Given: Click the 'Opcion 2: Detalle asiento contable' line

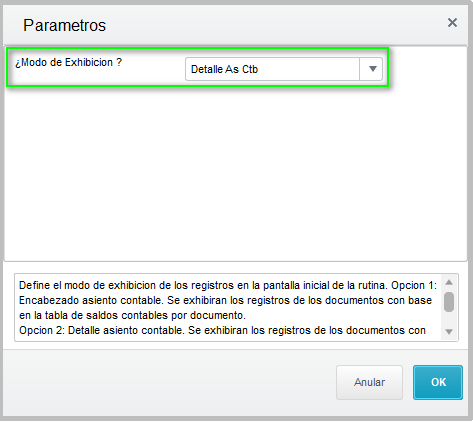Looking at the screenshot, I should point(222,330).
